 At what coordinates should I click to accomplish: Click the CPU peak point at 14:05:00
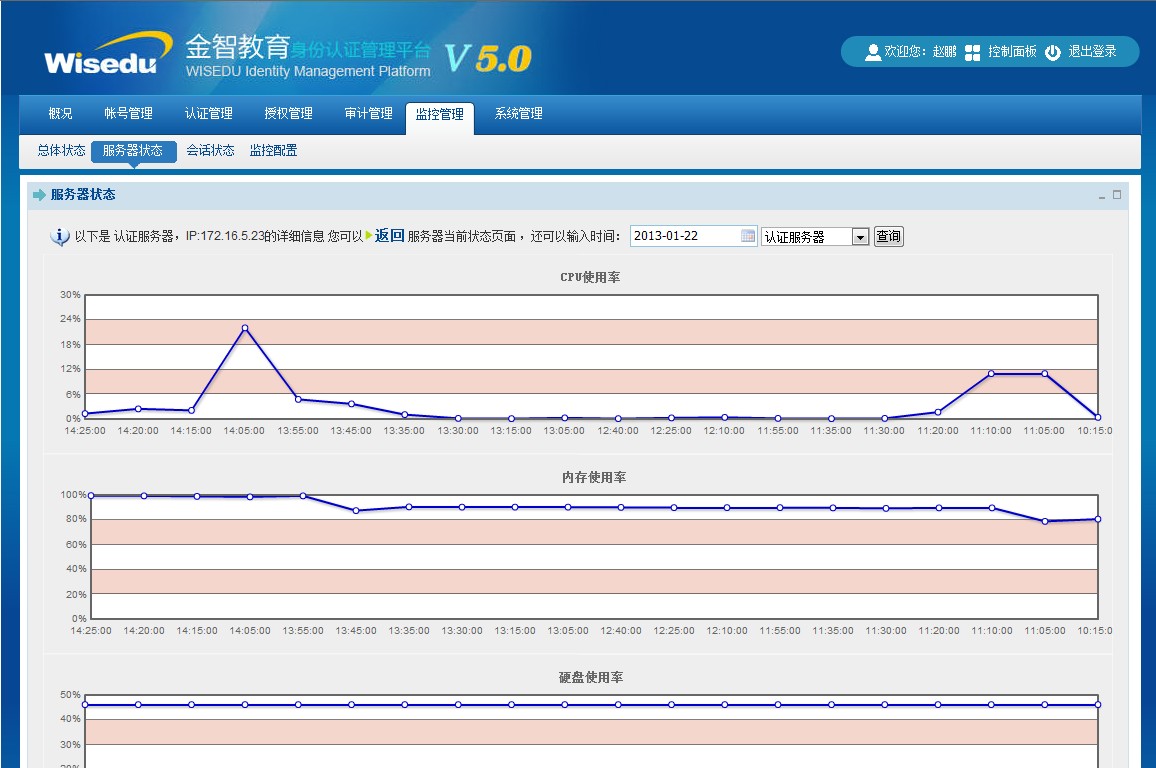click(245, 328)
